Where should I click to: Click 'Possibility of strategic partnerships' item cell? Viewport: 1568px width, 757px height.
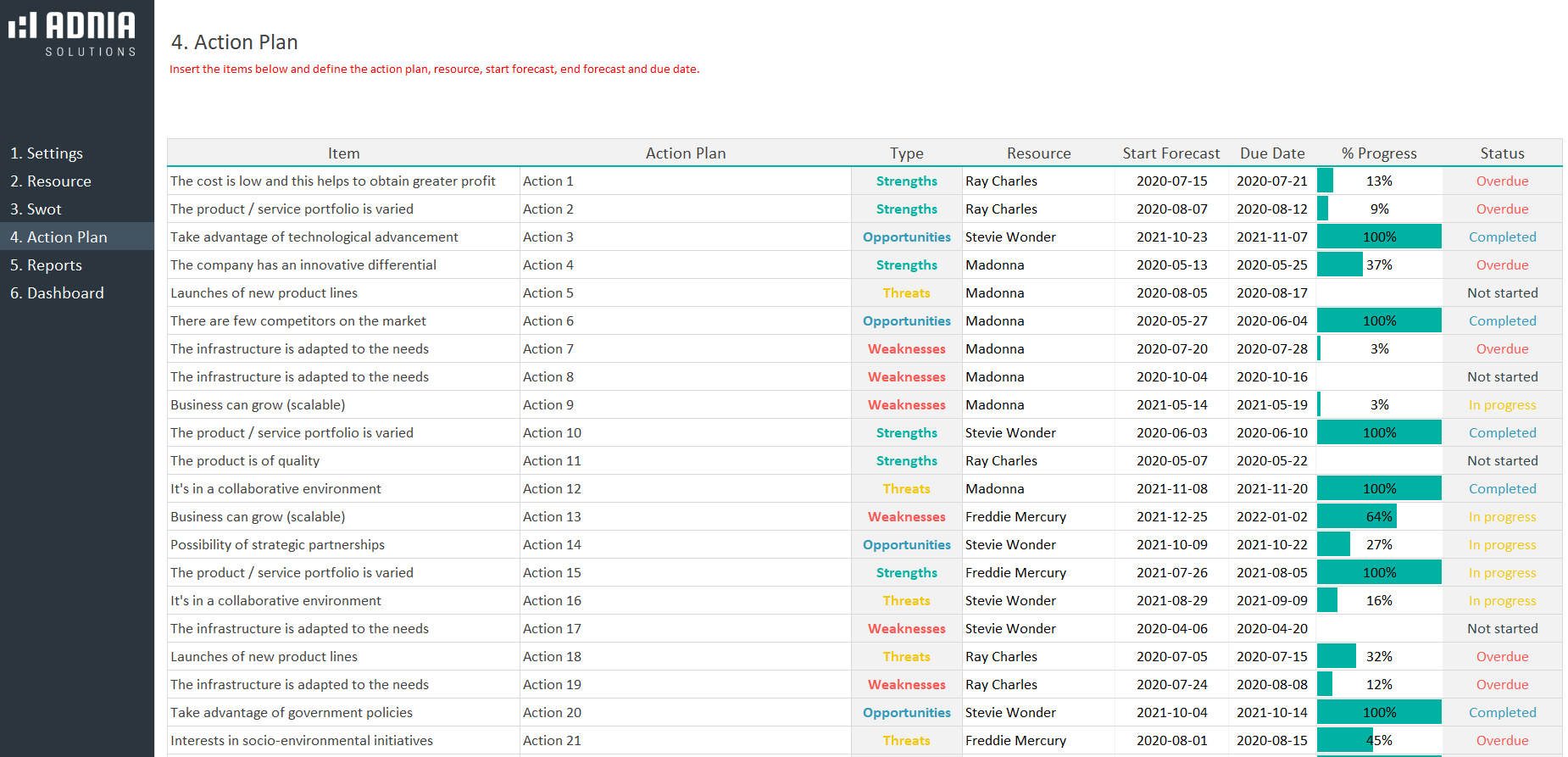(x=277, y=545)
